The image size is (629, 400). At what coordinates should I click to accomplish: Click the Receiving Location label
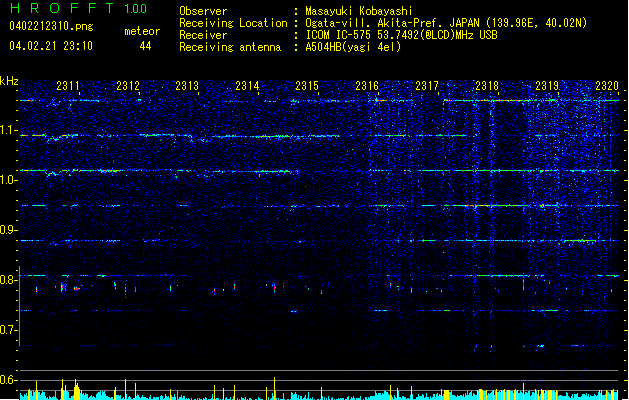(233, 23)
